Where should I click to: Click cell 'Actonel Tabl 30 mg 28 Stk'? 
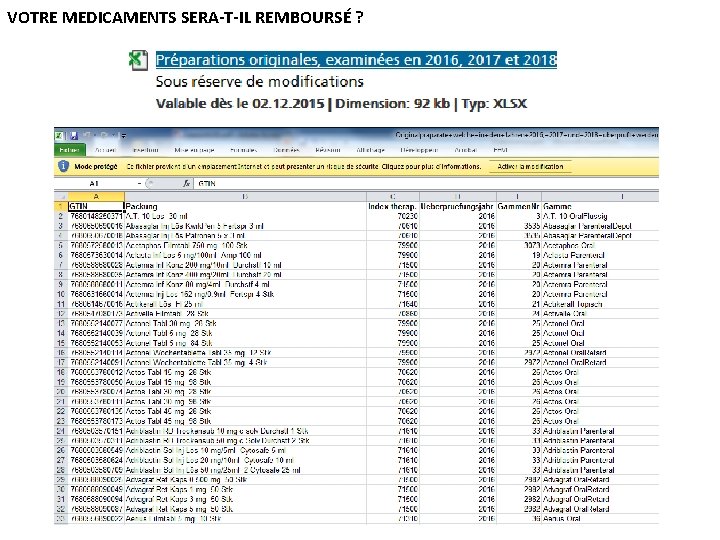coord(245,323)
